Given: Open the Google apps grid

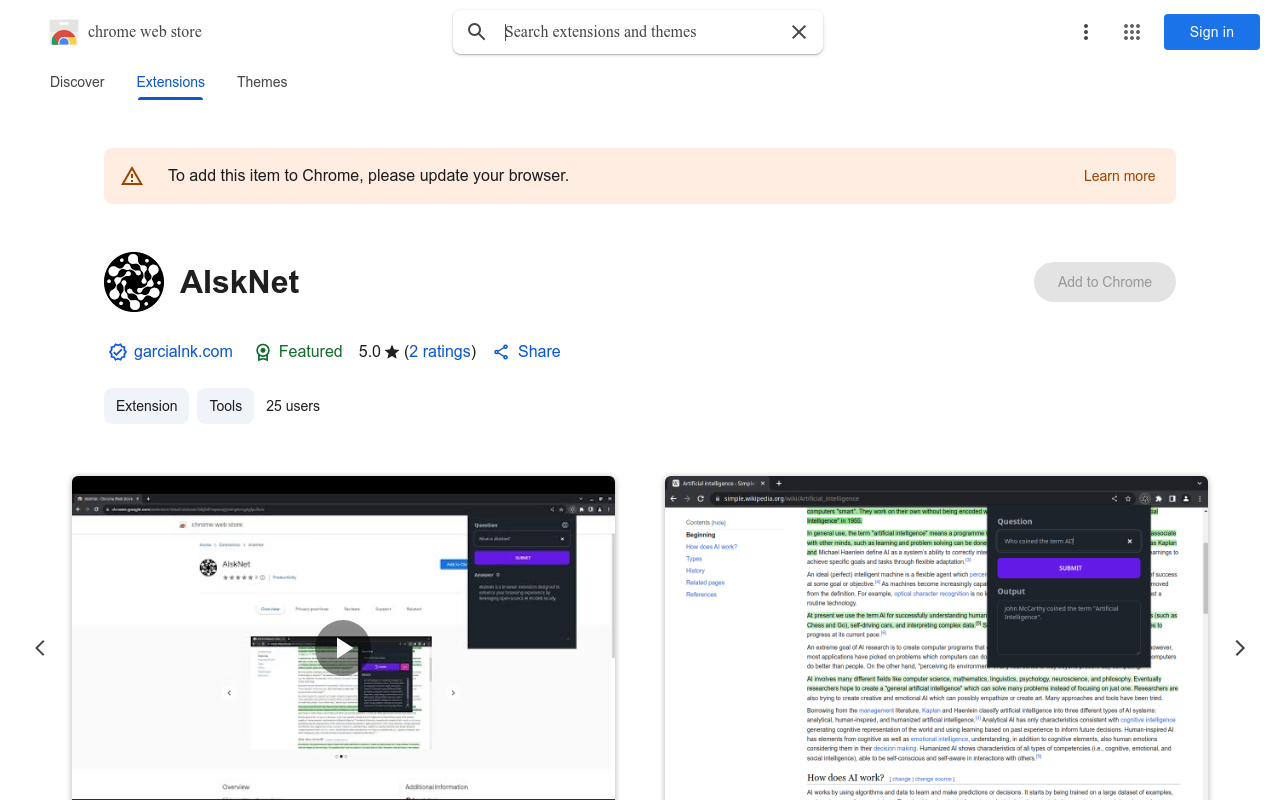Looking at the screenshot, I should [x=1132, y=32].
